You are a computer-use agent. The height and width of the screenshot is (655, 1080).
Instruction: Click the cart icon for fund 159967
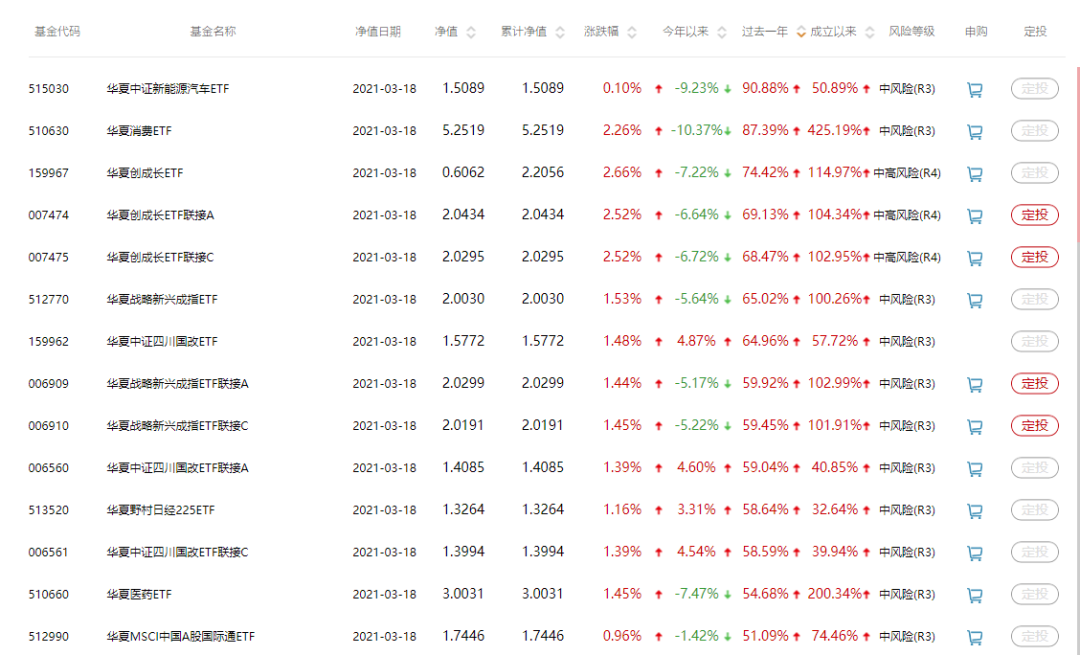coord(975,174)
